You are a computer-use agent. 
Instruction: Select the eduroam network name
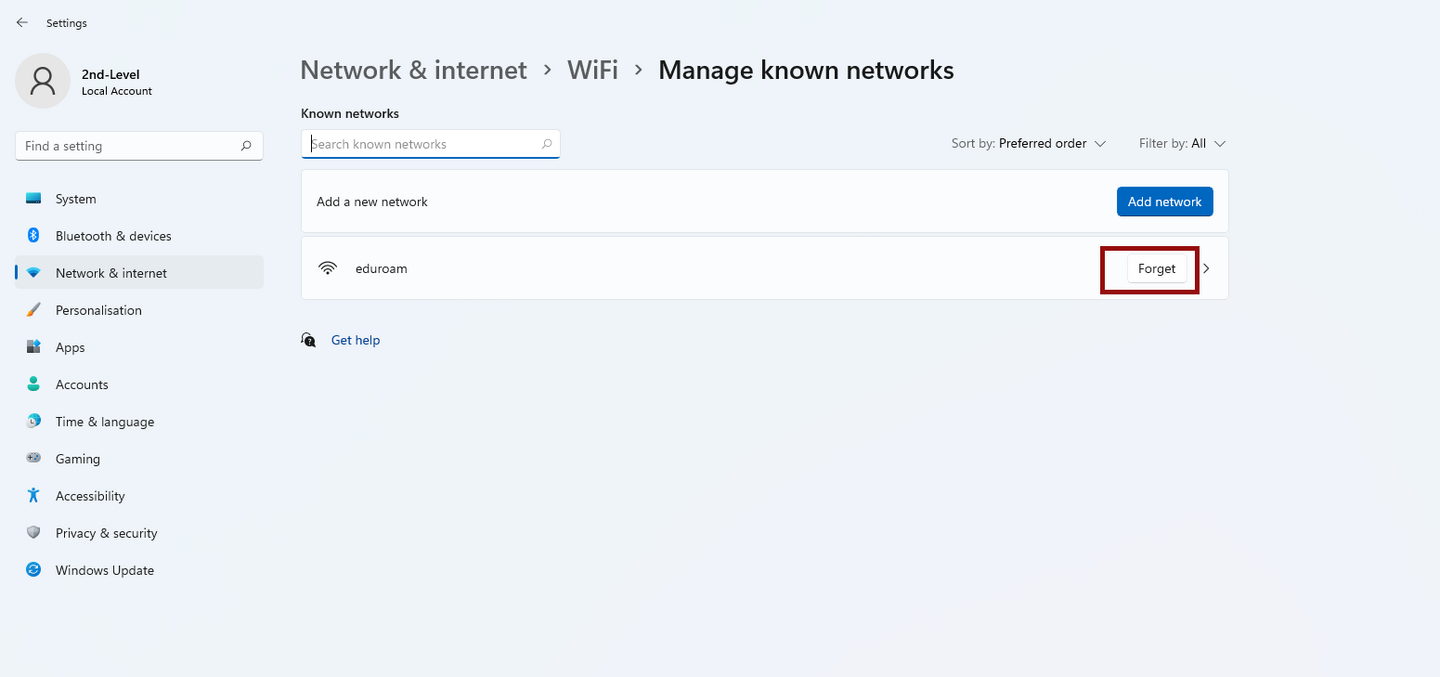[x=381, y=268]
